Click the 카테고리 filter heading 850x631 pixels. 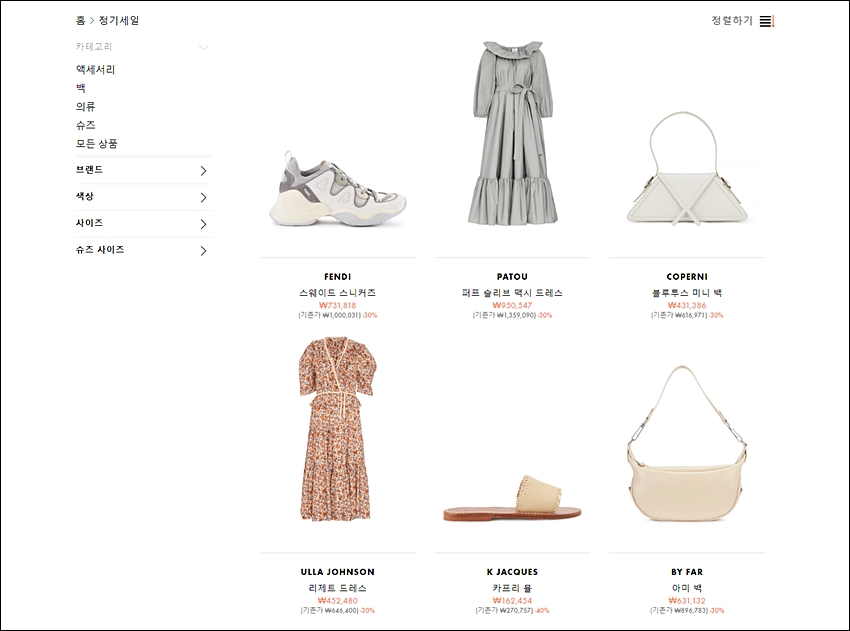click(94, 47)
